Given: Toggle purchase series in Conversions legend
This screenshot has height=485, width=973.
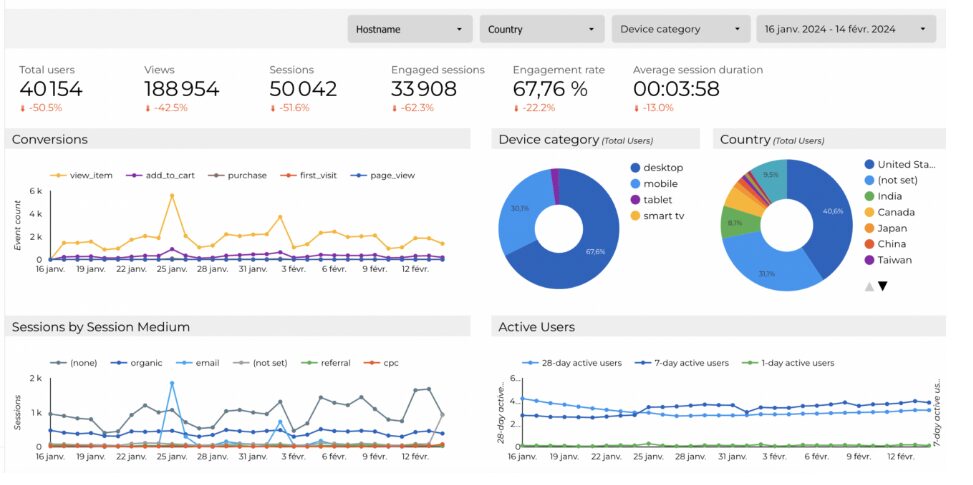Looking at the screenshot, I should coord(238,175).
